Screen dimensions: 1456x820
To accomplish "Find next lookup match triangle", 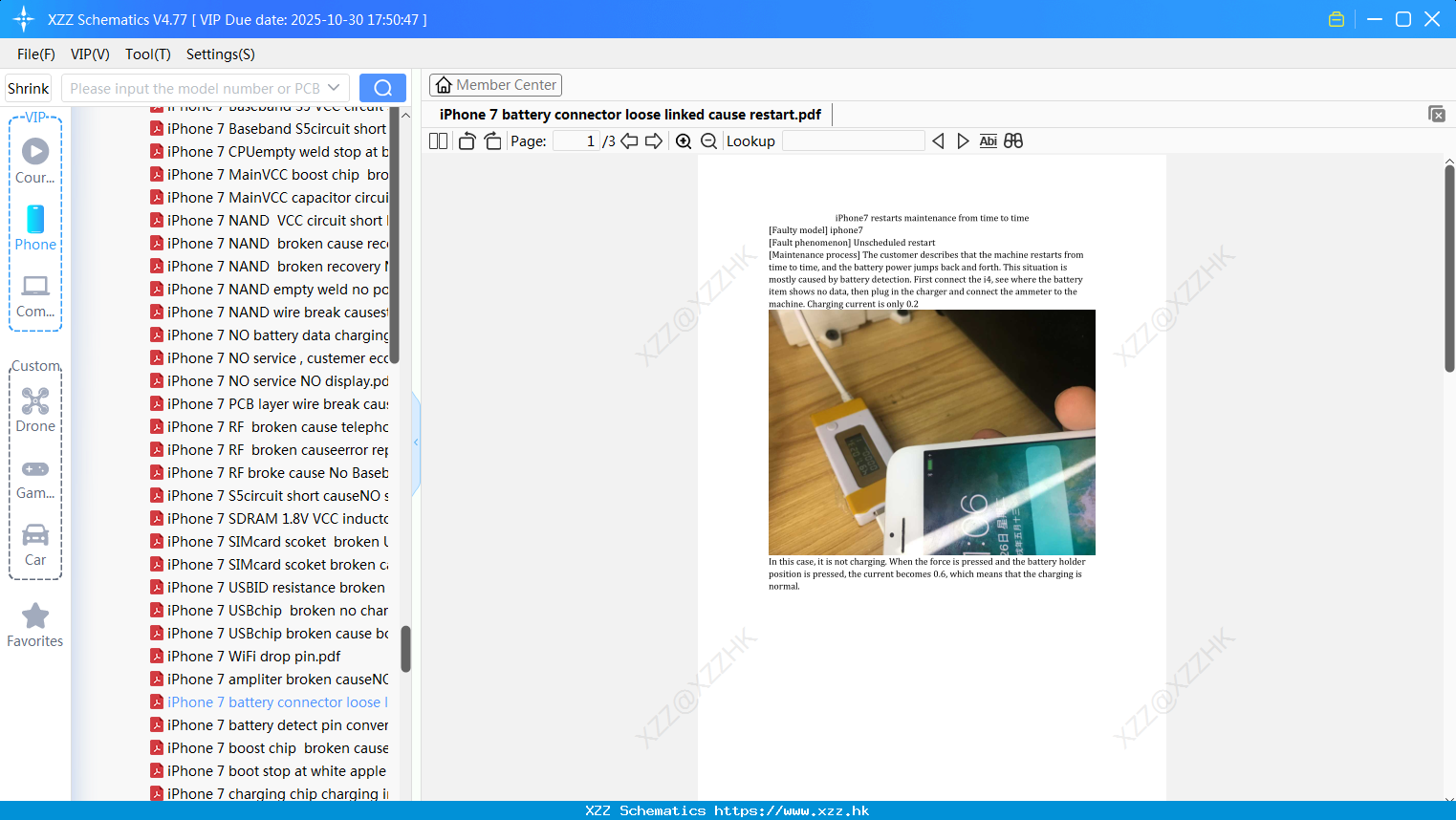I will click(x=963, y=140).
